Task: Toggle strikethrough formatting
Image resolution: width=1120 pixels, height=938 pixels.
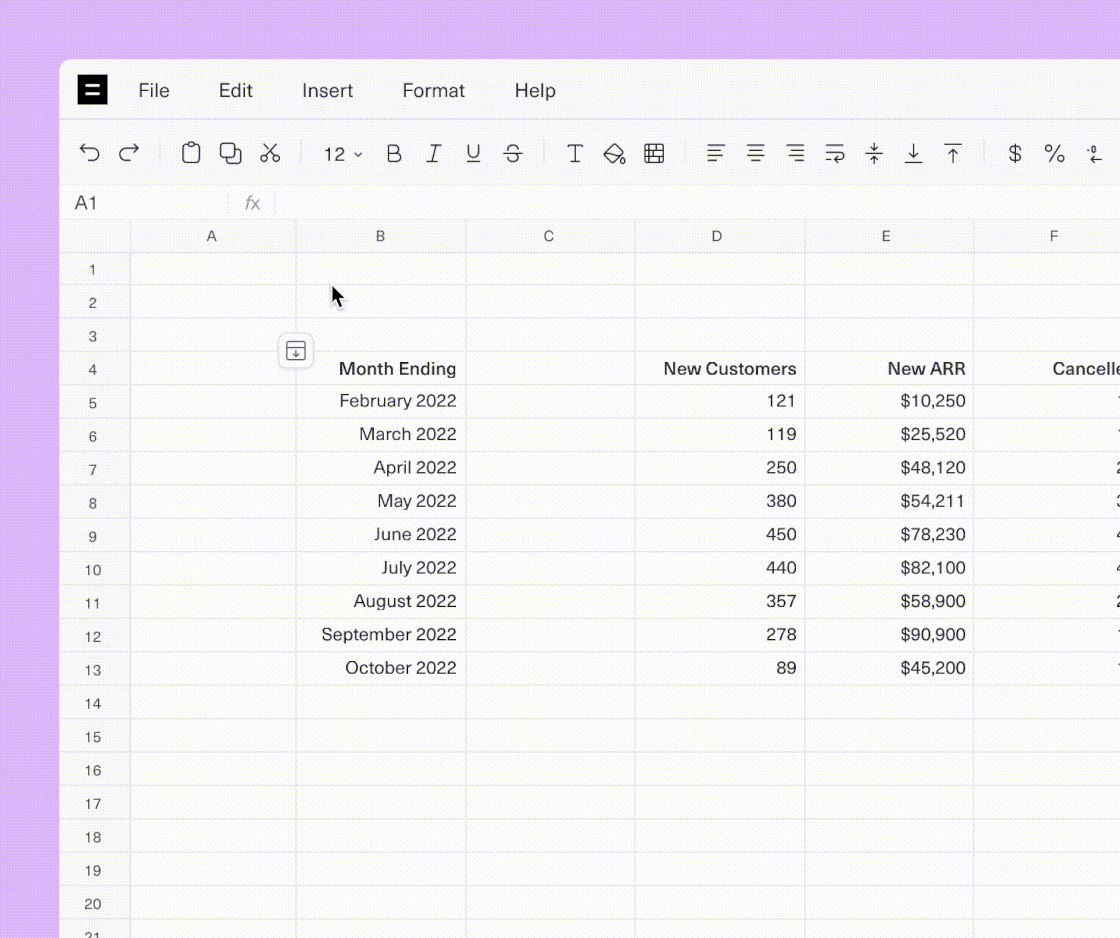Action: pos(513,154)
